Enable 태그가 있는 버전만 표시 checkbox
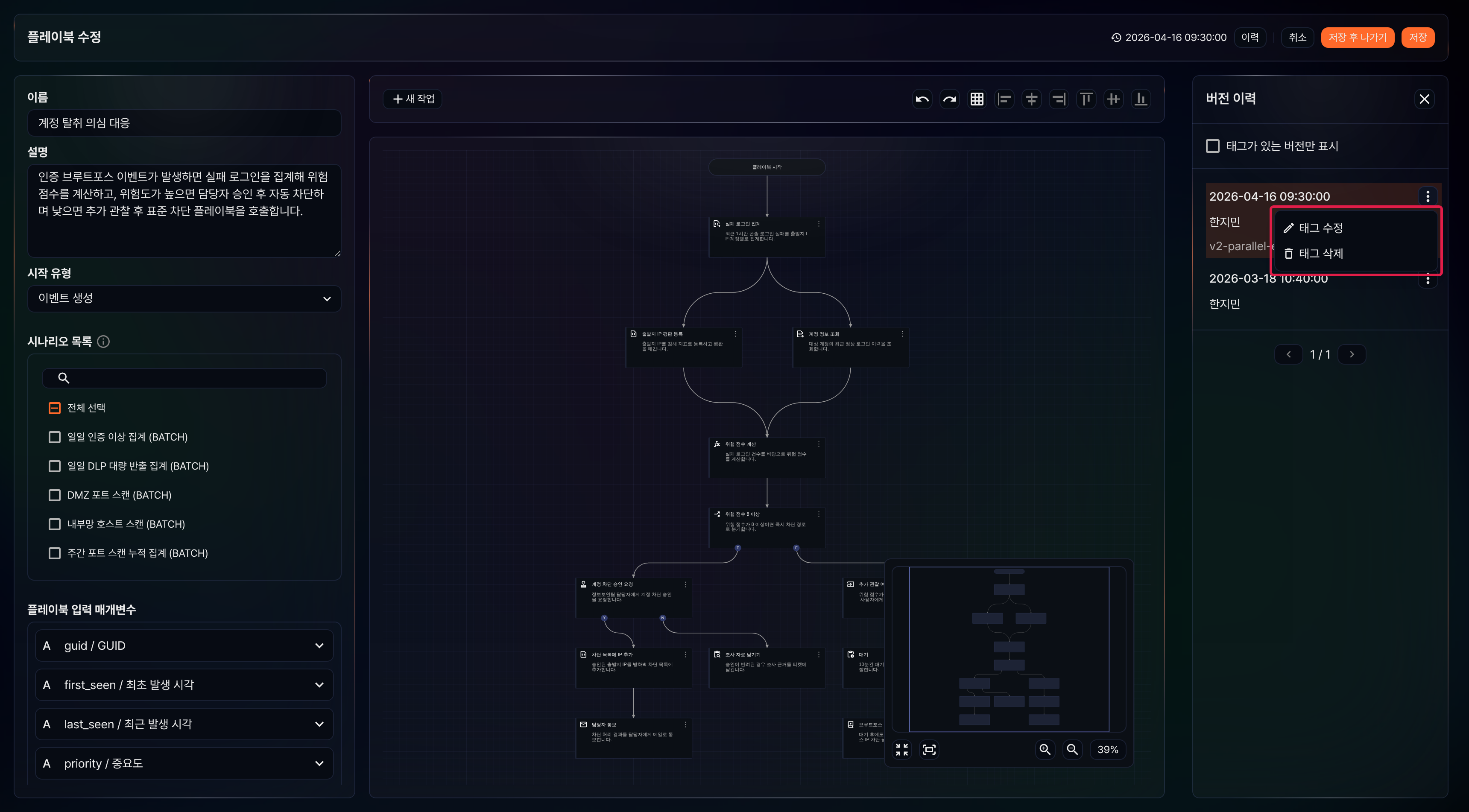This screenshot has width=1469, height=812. 1212,146
